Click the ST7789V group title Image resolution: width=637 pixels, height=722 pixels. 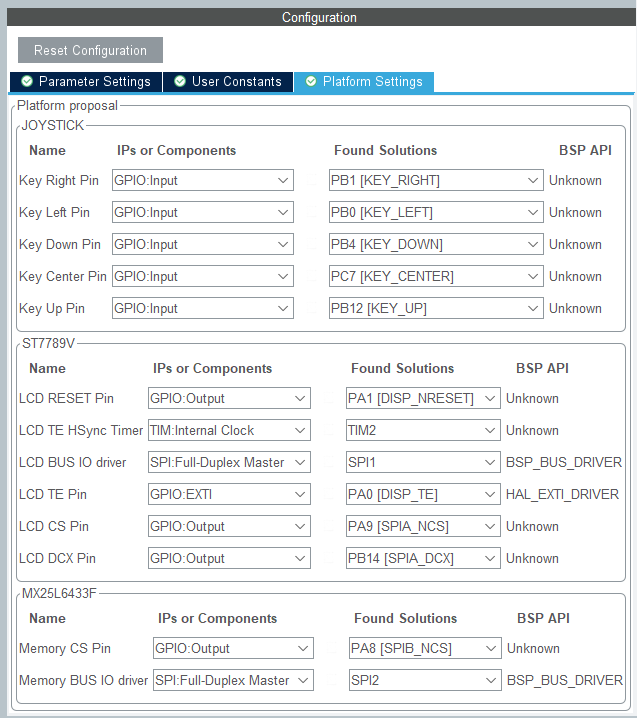coord(48,343)
